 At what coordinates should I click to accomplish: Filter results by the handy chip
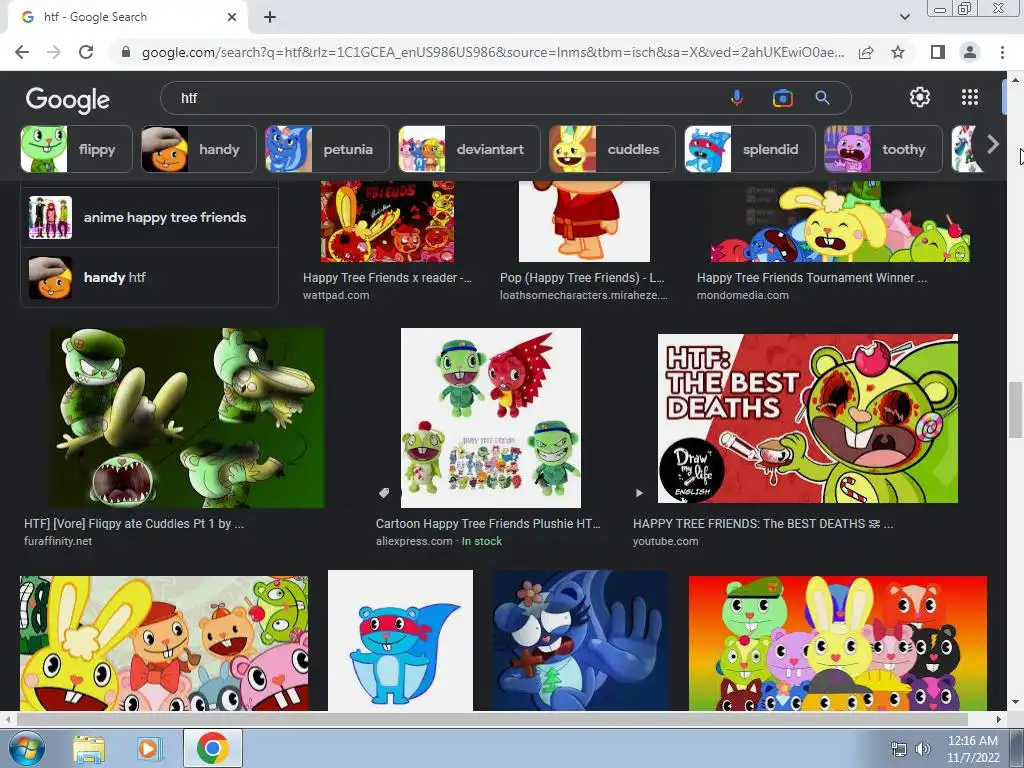[x=199, y=149]
